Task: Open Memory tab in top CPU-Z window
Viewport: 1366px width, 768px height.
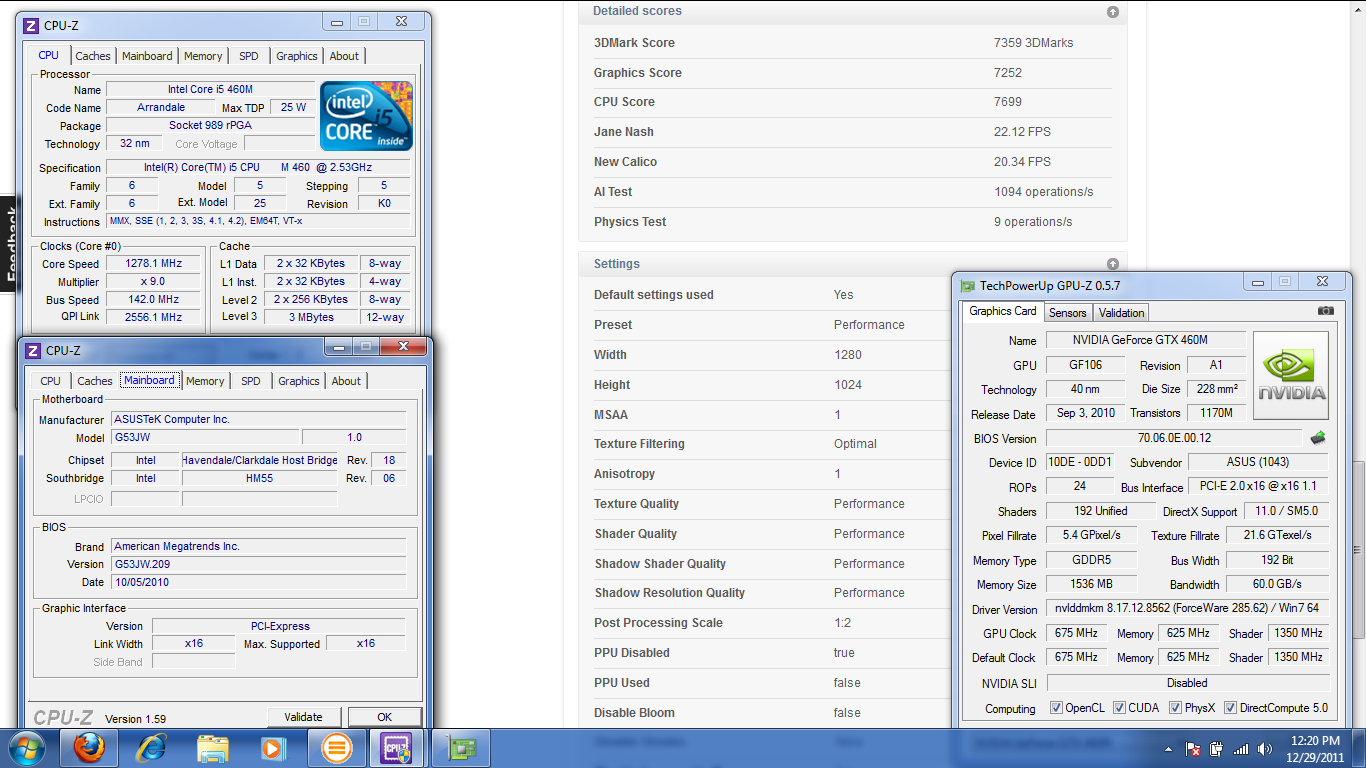Action: 203,56
